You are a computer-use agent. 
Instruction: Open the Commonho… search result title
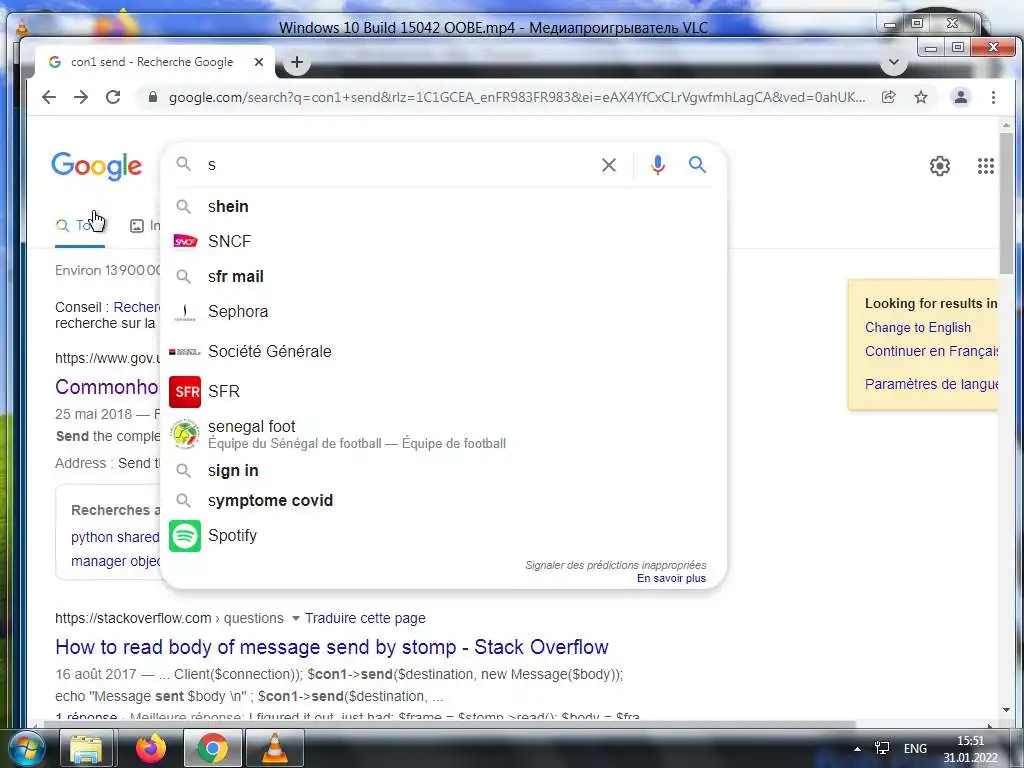(106, 387)
